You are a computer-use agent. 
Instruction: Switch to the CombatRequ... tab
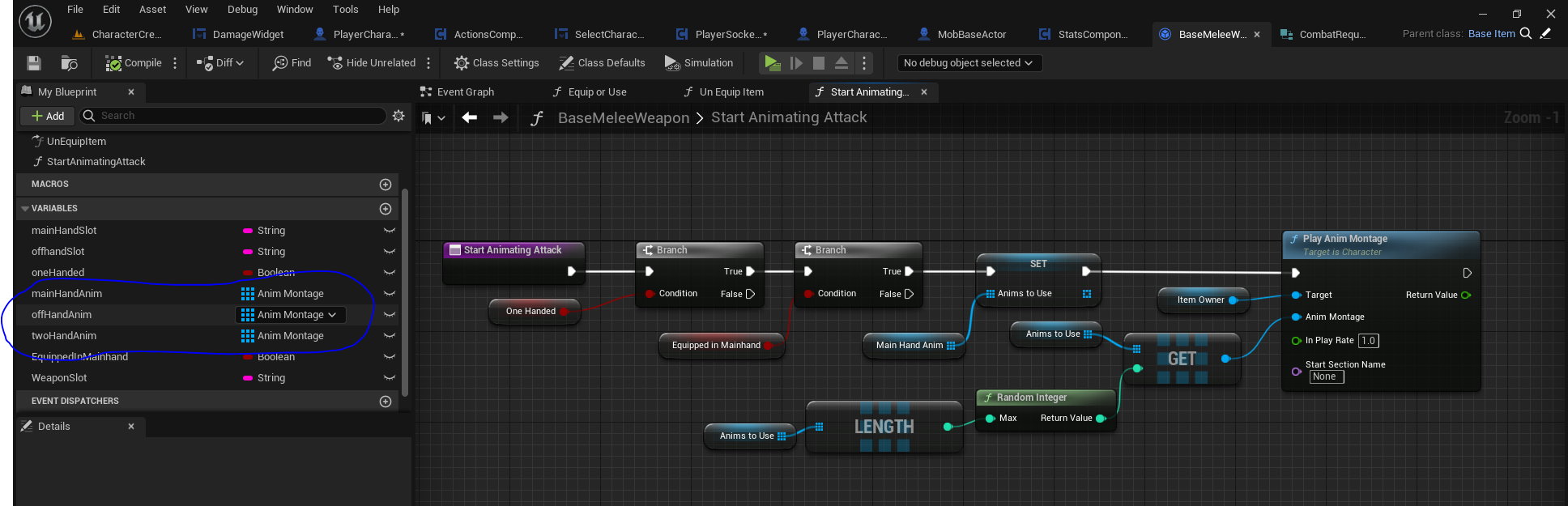(x=1323, y=34)
